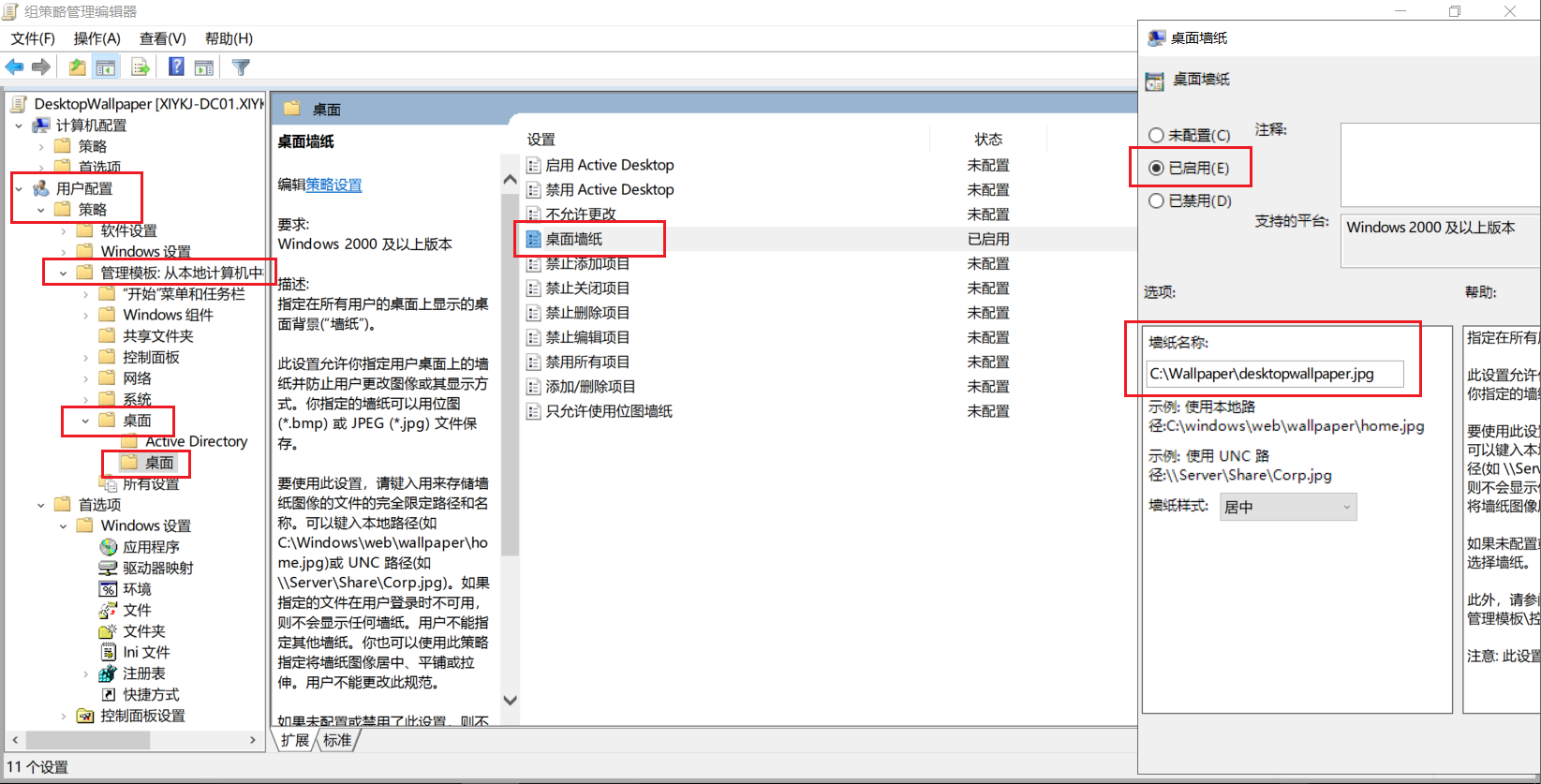Click the Up one level folder icon
1541x784 pixels.
[x=77, y=67]
